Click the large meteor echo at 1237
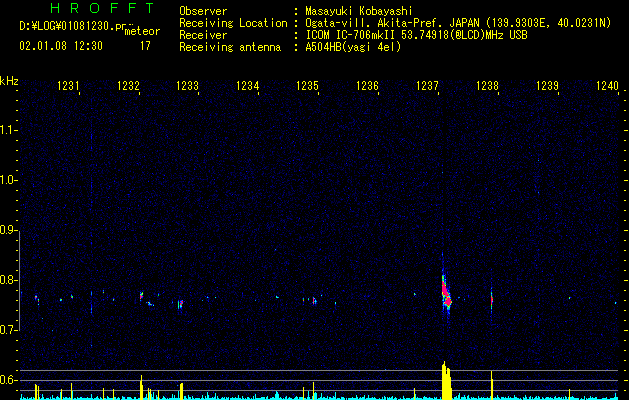 (446, 293)
